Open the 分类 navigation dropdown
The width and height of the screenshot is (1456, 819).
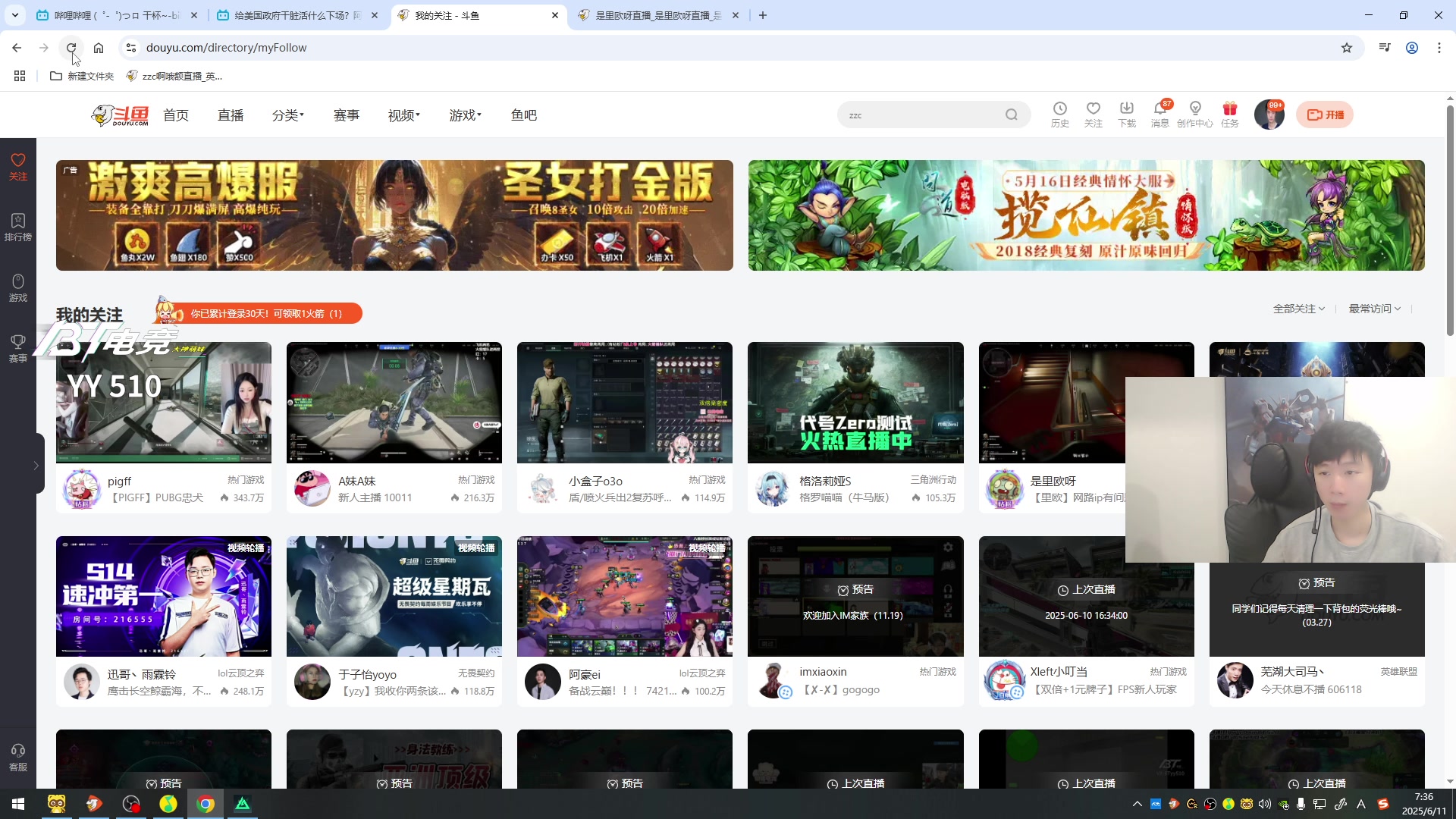pos(287,115)
